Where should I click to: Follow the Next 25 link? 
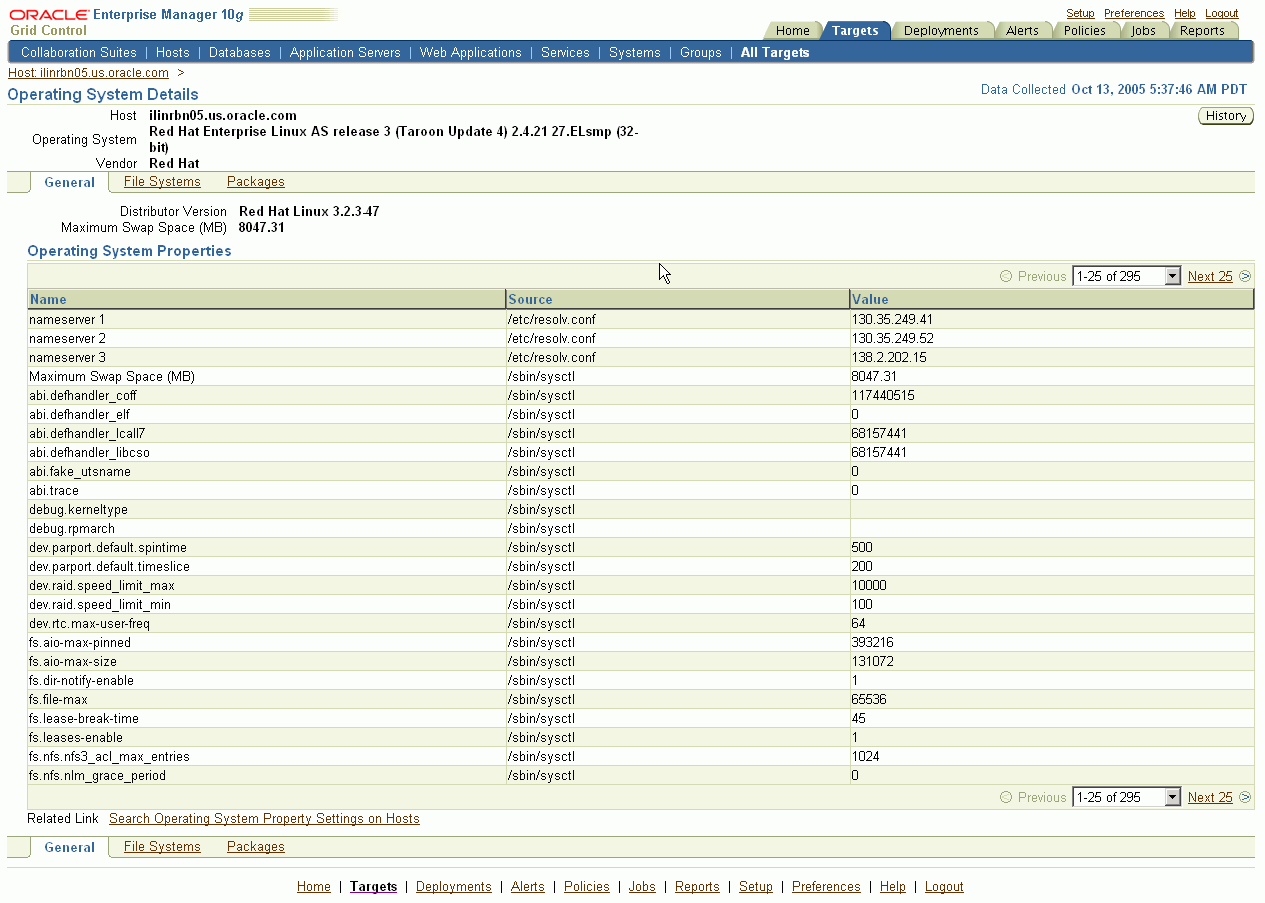[x=1209, y=276]
